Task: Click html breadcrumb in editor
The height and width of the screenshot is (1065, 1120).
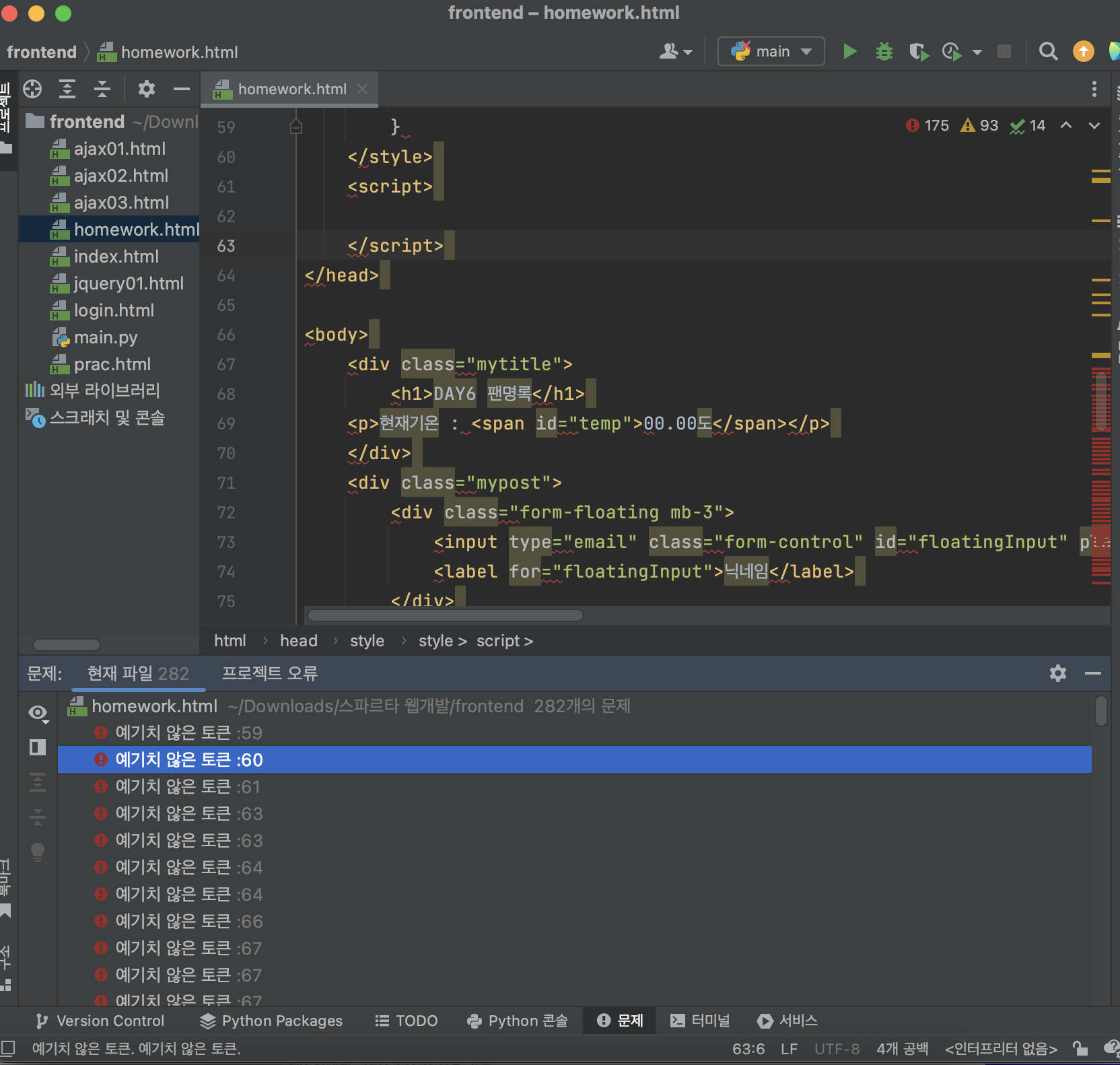Action: click(x=230, y=641)
